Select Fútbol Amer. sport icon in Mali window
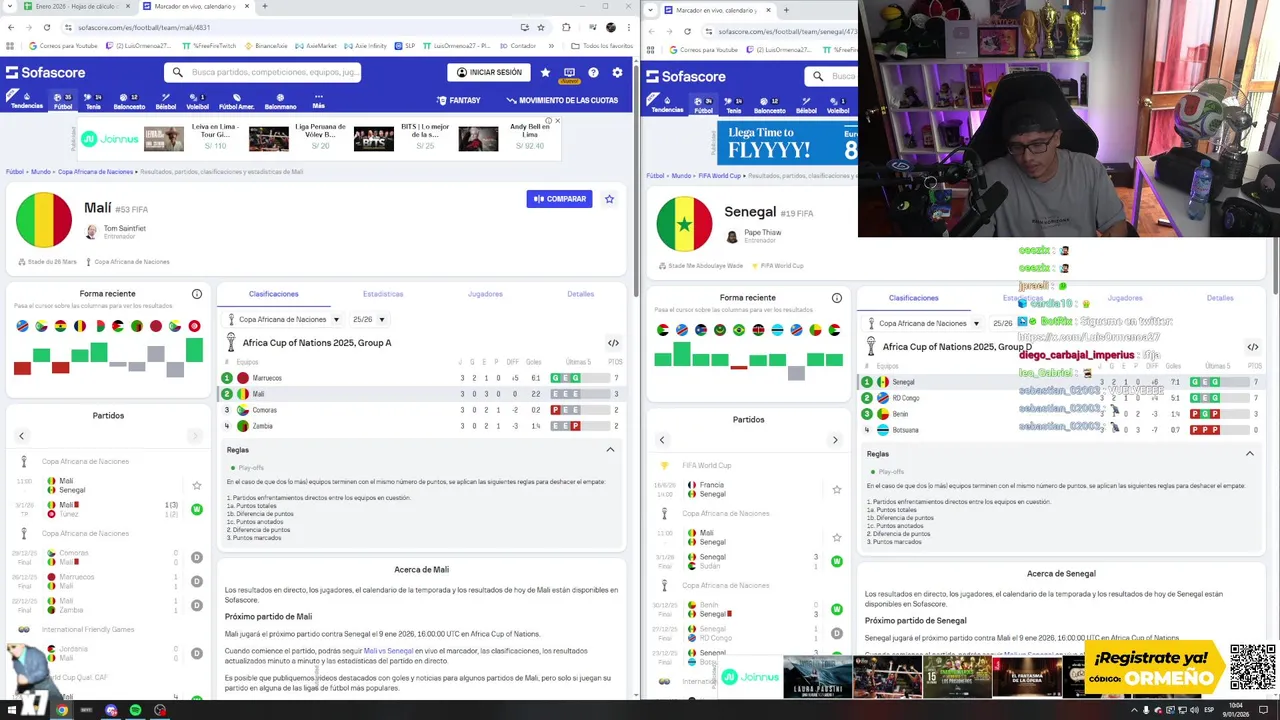Viewport: 1280px width, 720px height. coord(237,101)
